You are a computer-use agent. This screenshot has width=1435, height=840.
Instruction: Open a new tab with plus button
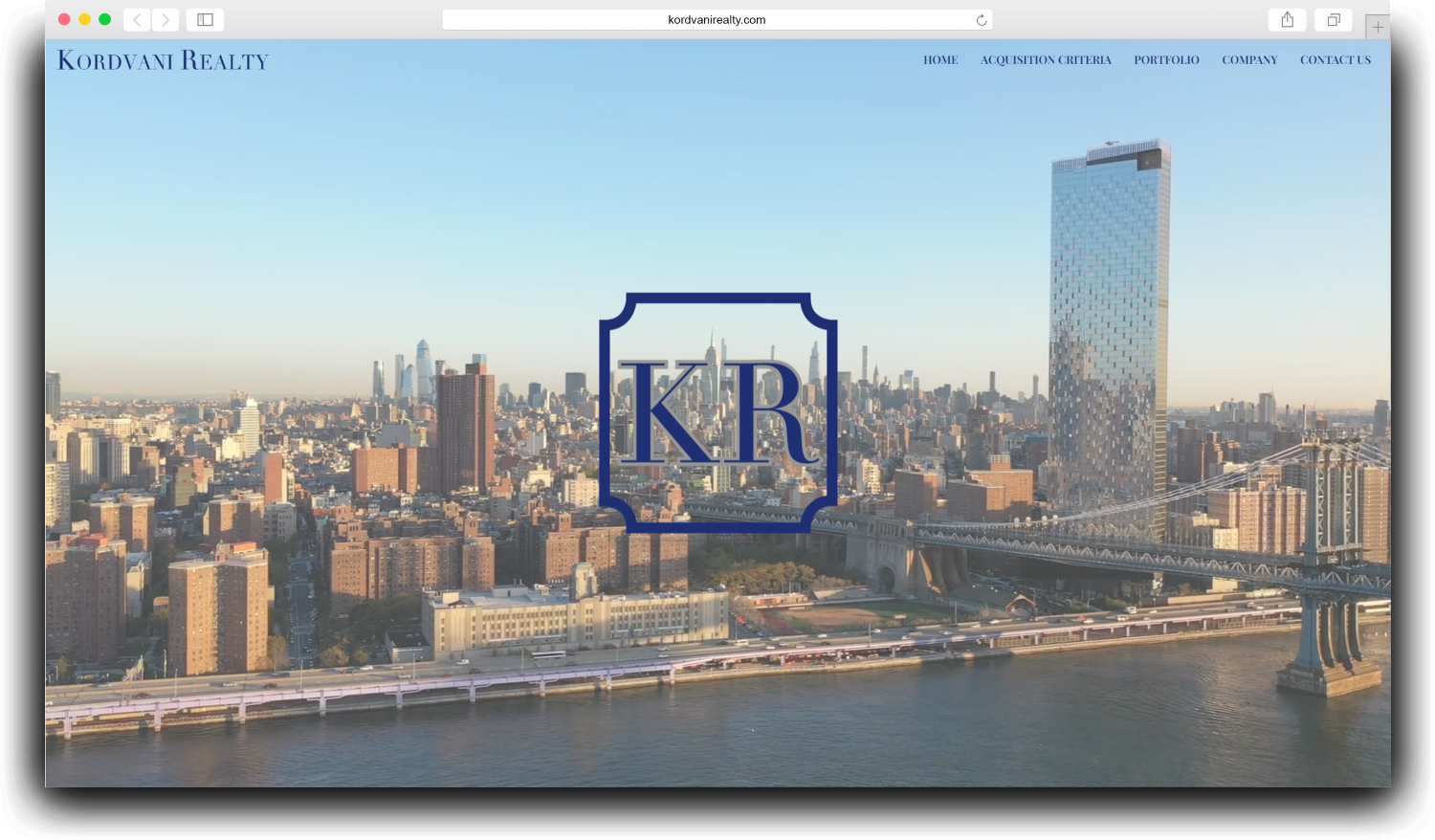click(1378, 27)
